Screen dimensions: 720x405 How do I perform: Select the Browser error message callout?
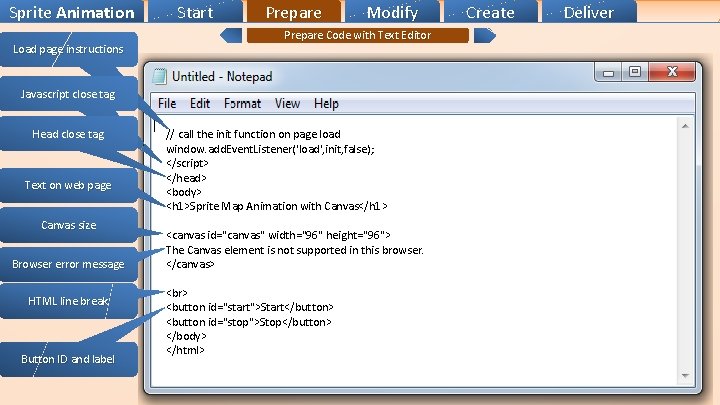(68, 264)
